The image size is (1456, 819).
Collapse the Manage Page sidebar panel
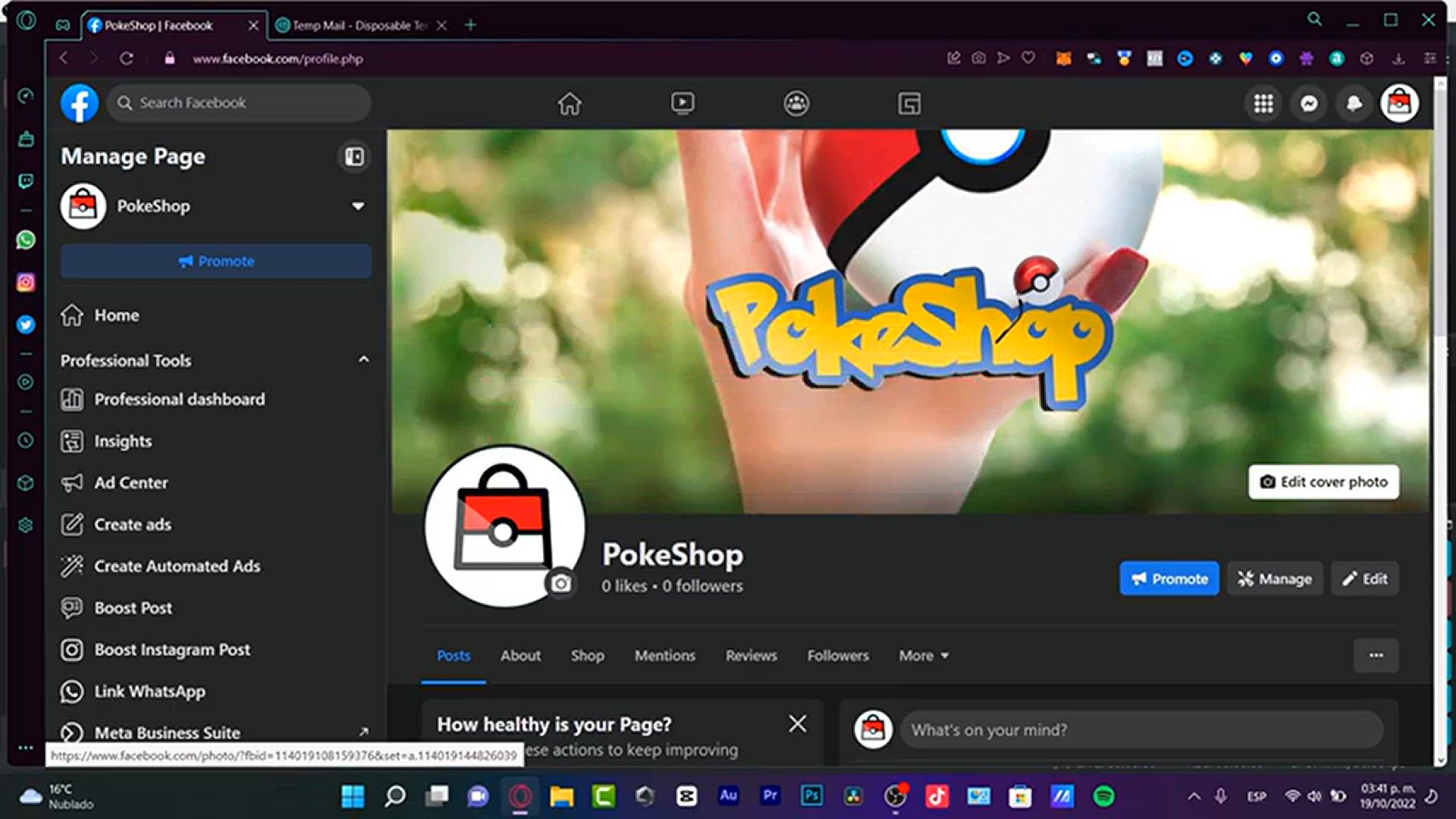[x=354, y=157]
